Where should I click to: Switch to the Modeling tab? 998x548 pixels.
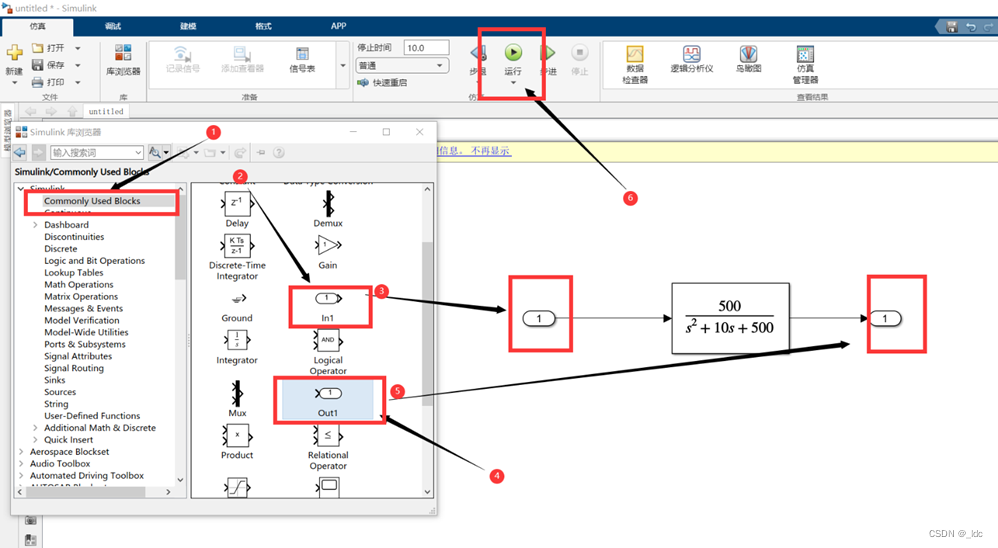tap(188, 26)
